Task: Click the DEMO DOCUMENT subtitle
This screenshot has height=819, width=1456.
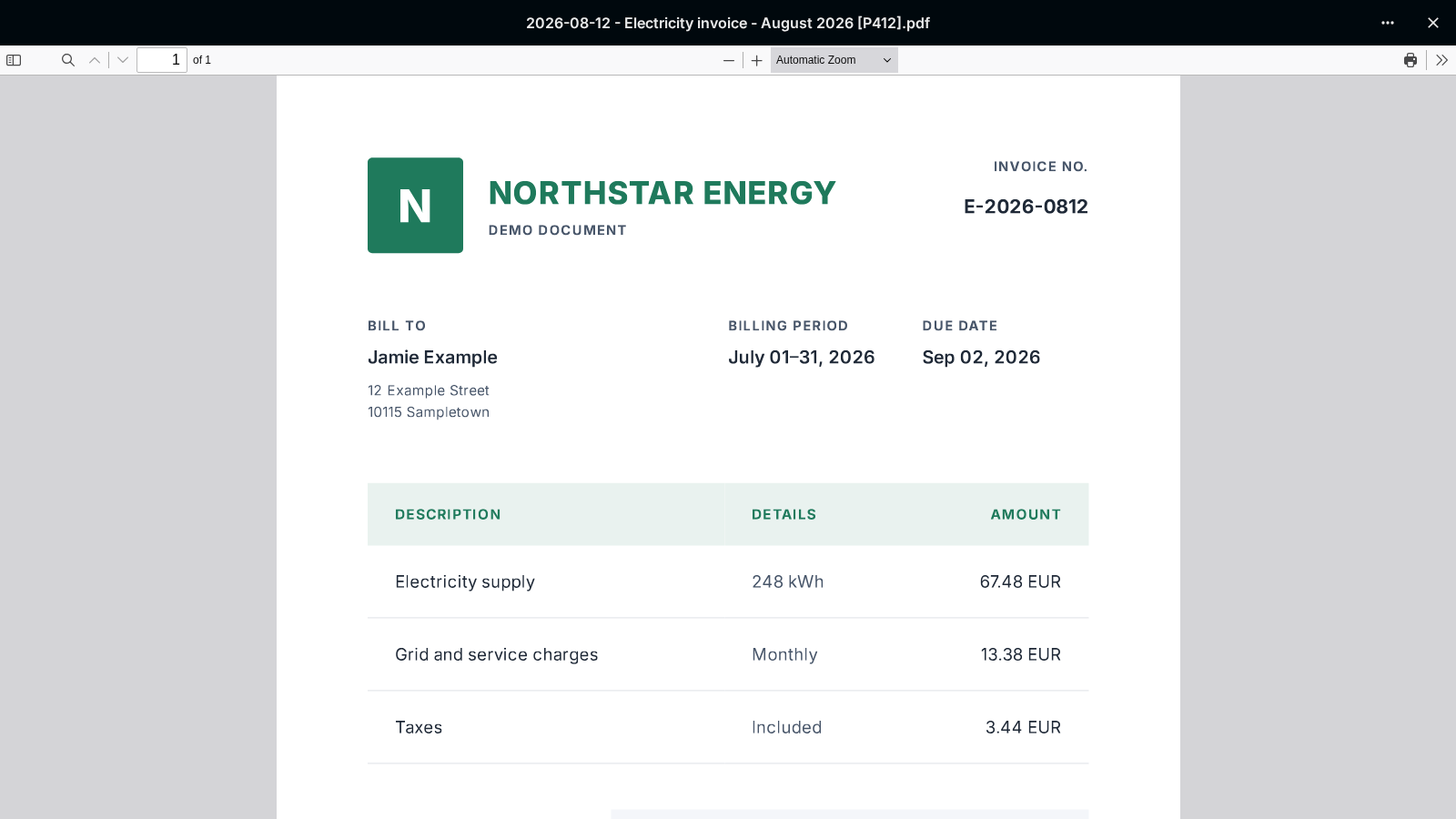Action: pos(557,230)
